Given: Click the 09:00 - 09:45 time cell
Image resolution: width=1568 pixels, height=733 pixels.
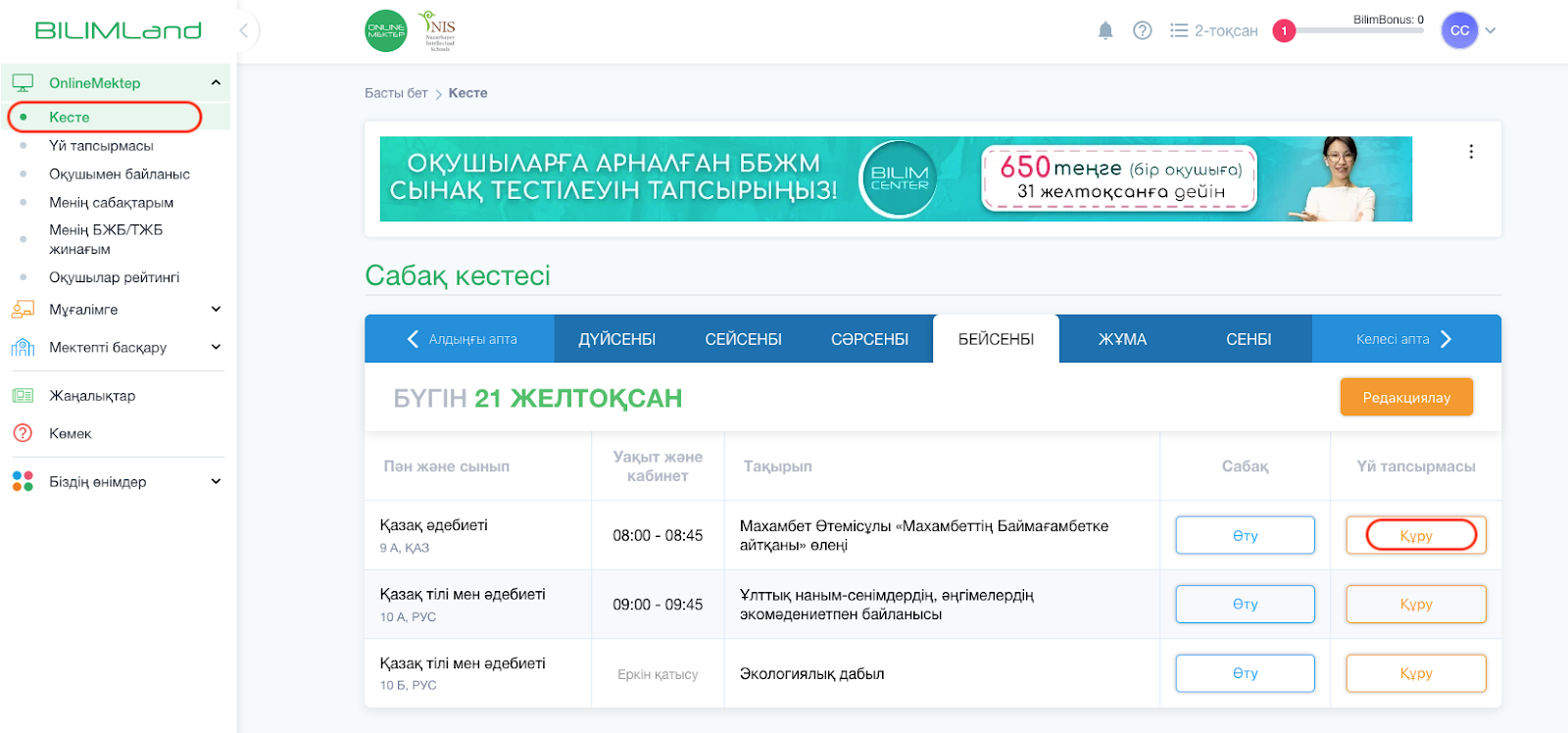Looking at the screenshot, I should pyautogui.click(x=658, y=605).
